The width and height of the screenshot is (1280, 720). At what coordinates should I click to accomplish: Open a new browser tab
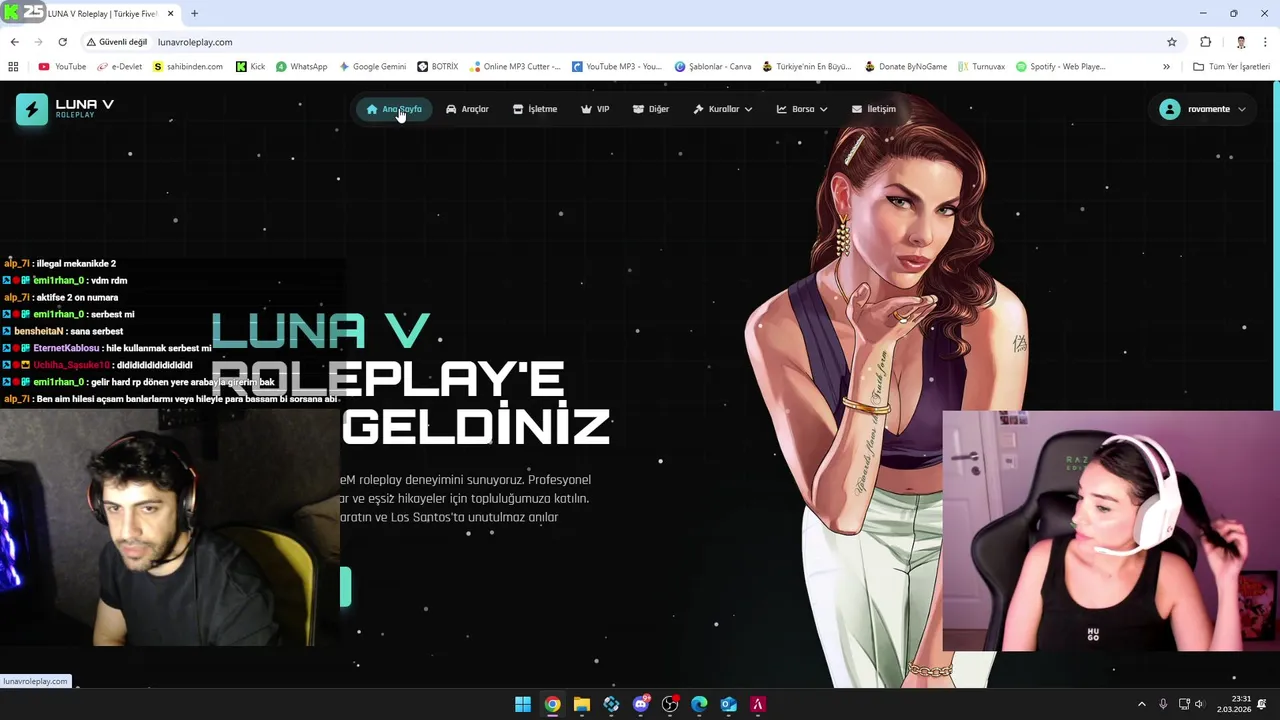tap(195, 14)
